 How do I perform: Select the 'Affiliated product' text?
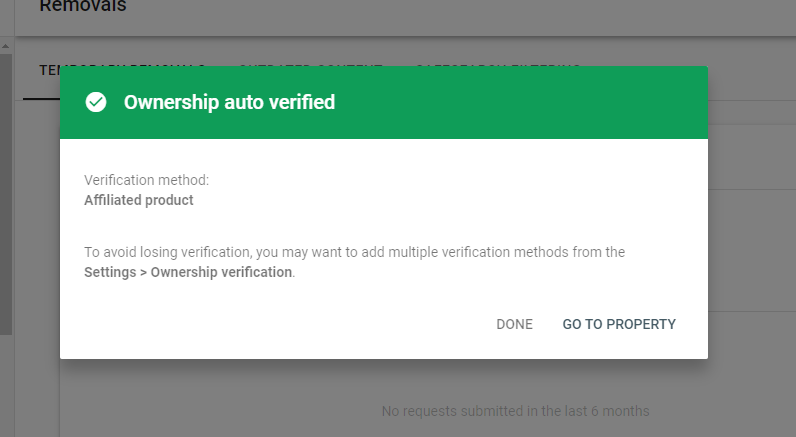point(139,200)
